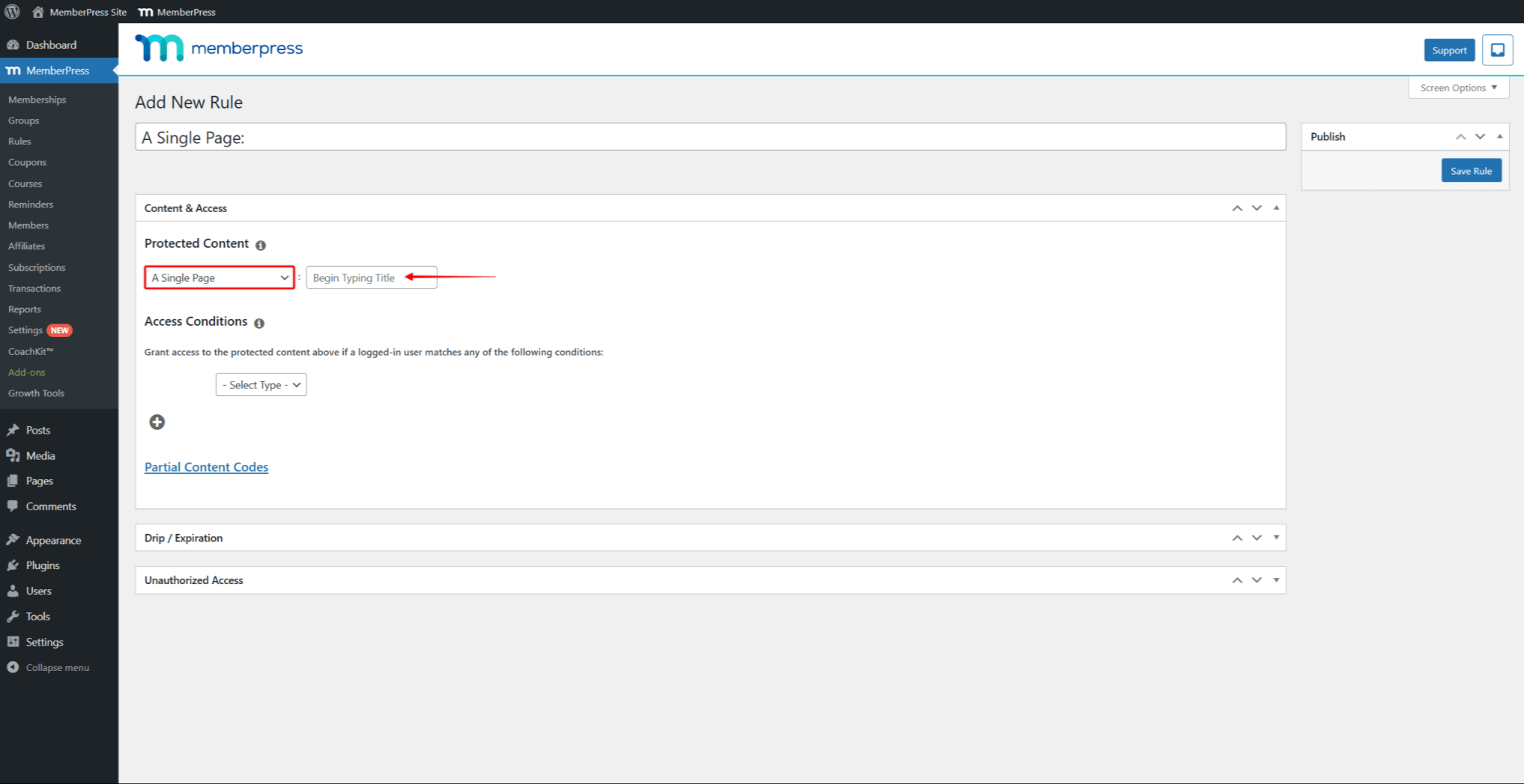Click the Posts pushpin icon in sidebar

pos(13,429)
